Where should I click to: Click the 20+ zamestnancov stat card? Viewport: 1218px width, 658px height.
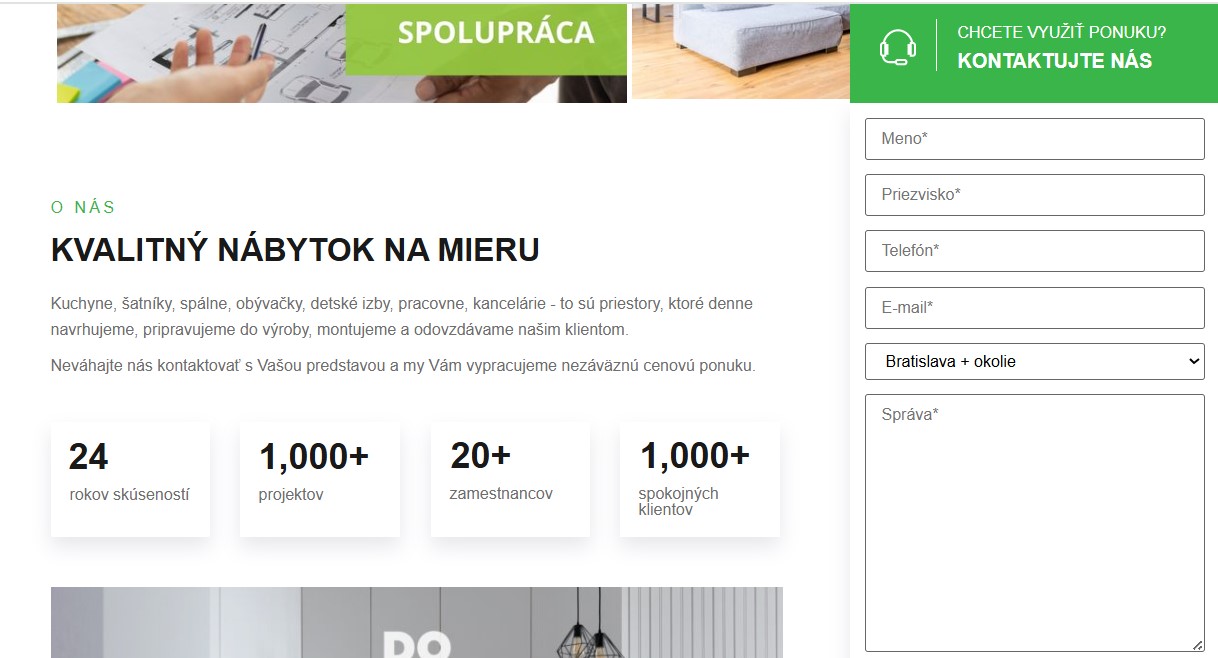tap(510, 479)
